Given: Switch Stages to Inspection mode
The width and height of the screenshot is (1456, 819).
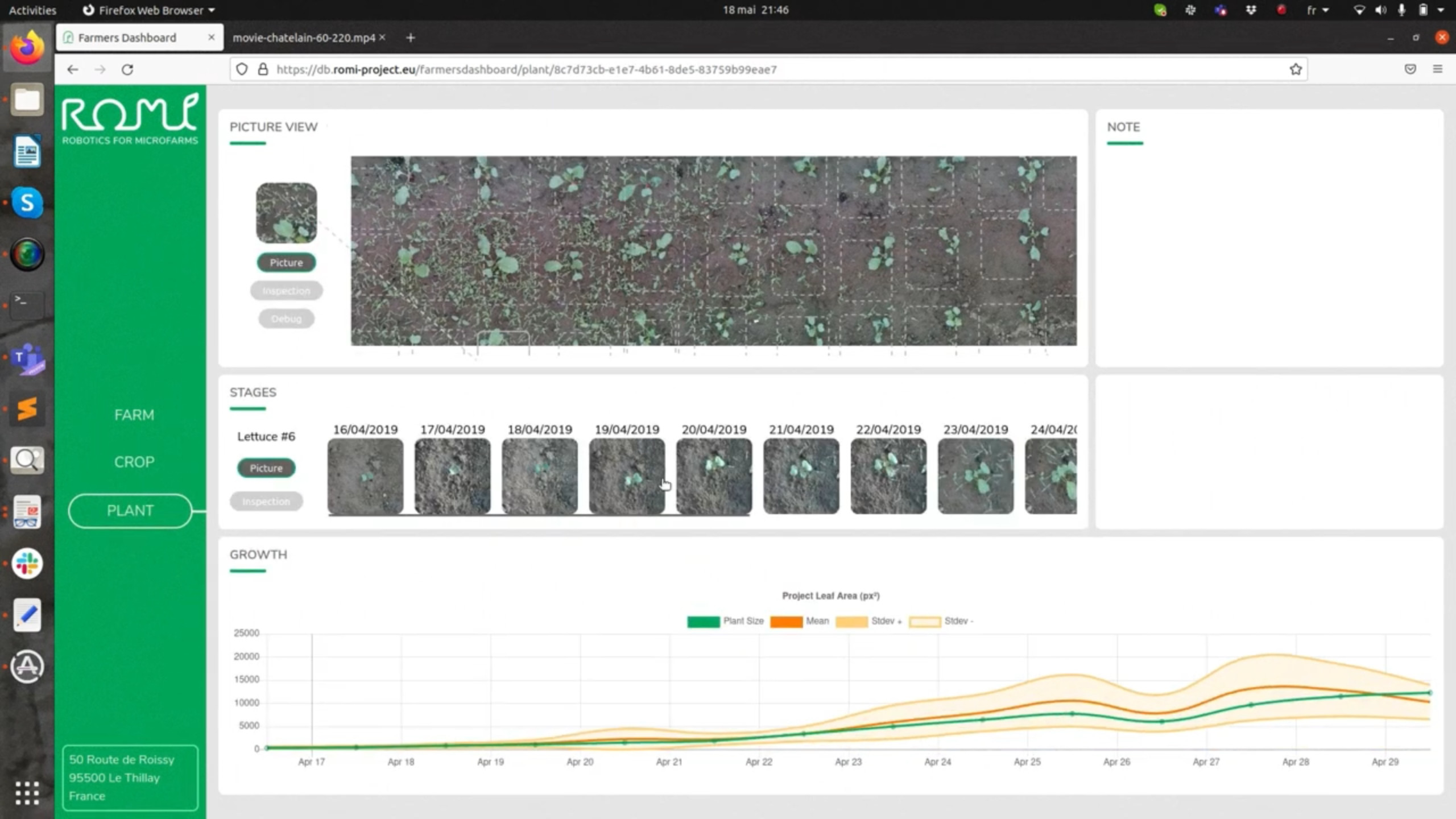Looking at the screenshot, I should pyautogui.click(x=266, y=501).
